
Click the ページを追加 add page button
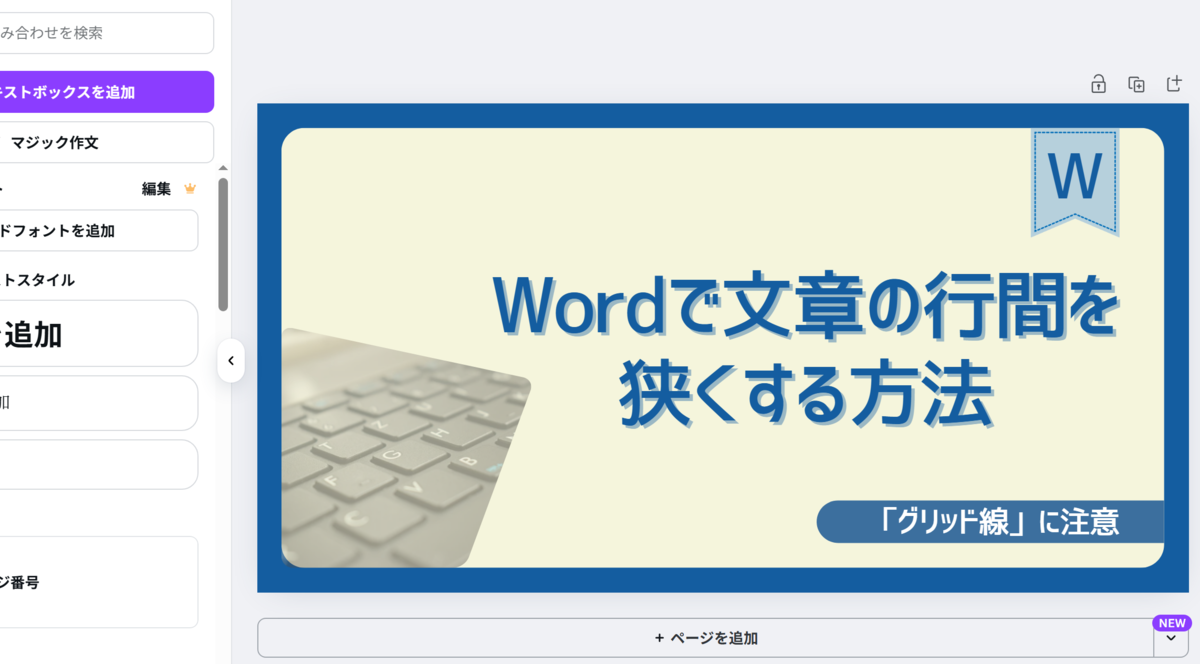pyautogui.click(x=705, y=638)
